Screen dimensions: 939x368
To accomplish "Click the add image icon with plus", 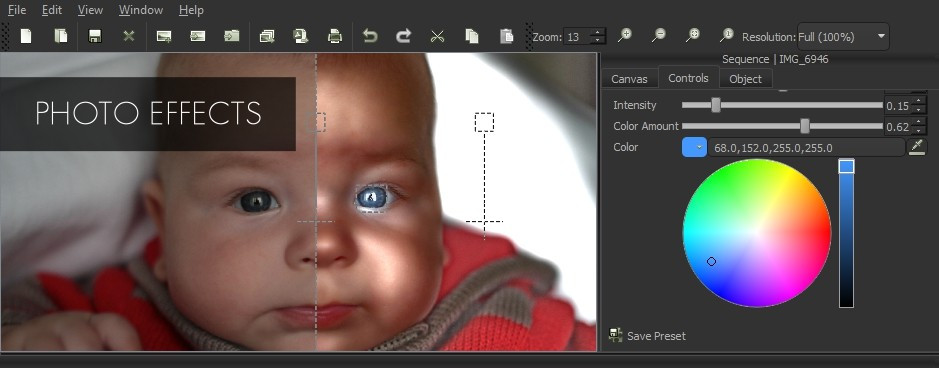I will point(163,37).
